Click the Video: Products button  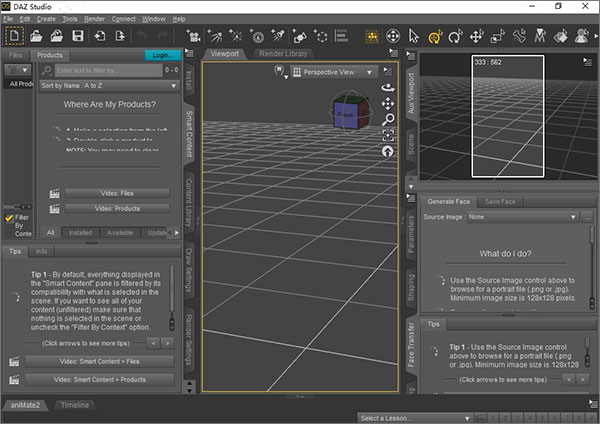coord(116,208)
